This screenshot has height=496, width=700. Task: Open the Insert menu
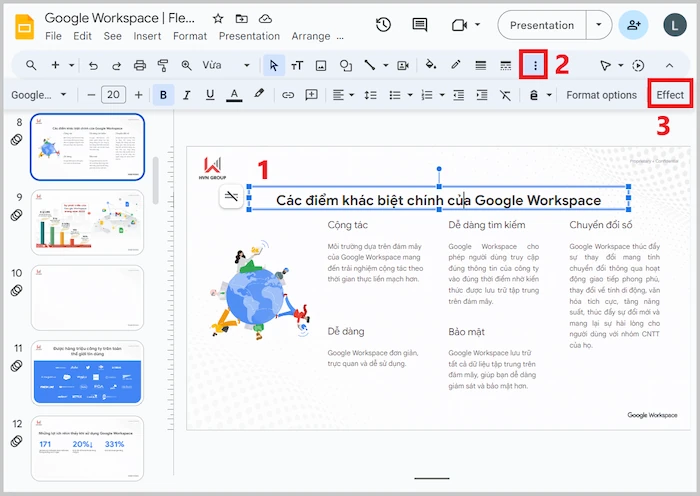147,36
